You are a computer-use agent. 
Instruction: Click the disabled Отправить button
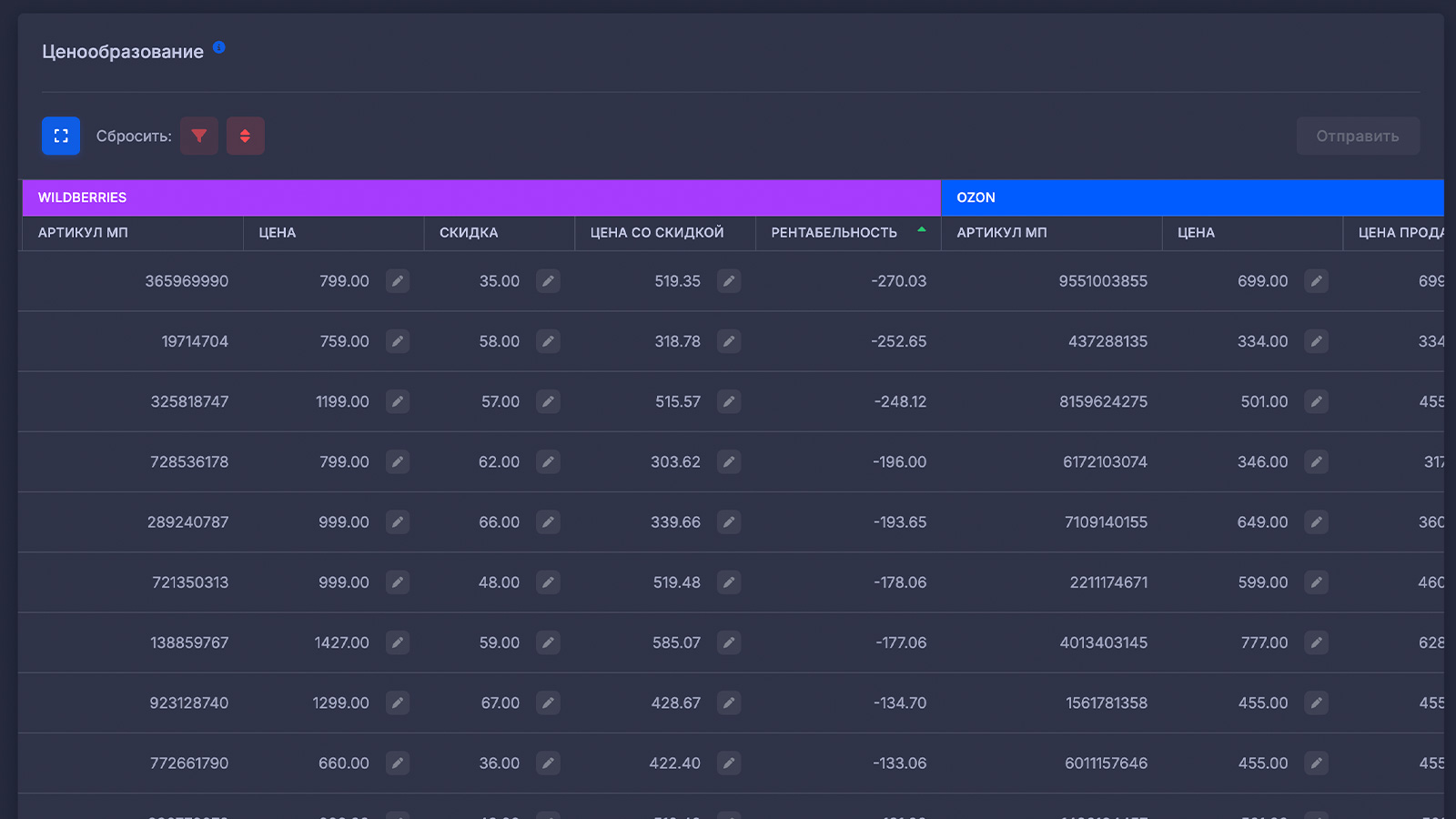[x=1358, y=136]
